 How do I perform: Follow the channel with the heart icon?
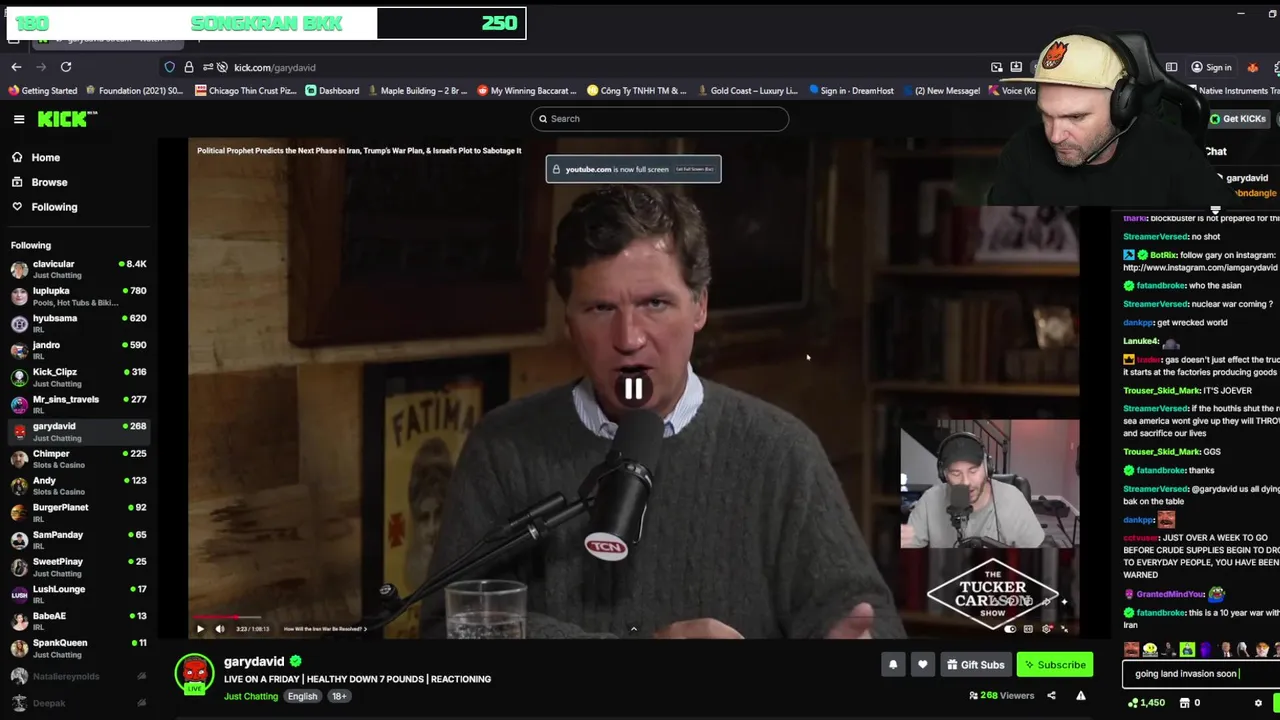[x=922, y=664]
